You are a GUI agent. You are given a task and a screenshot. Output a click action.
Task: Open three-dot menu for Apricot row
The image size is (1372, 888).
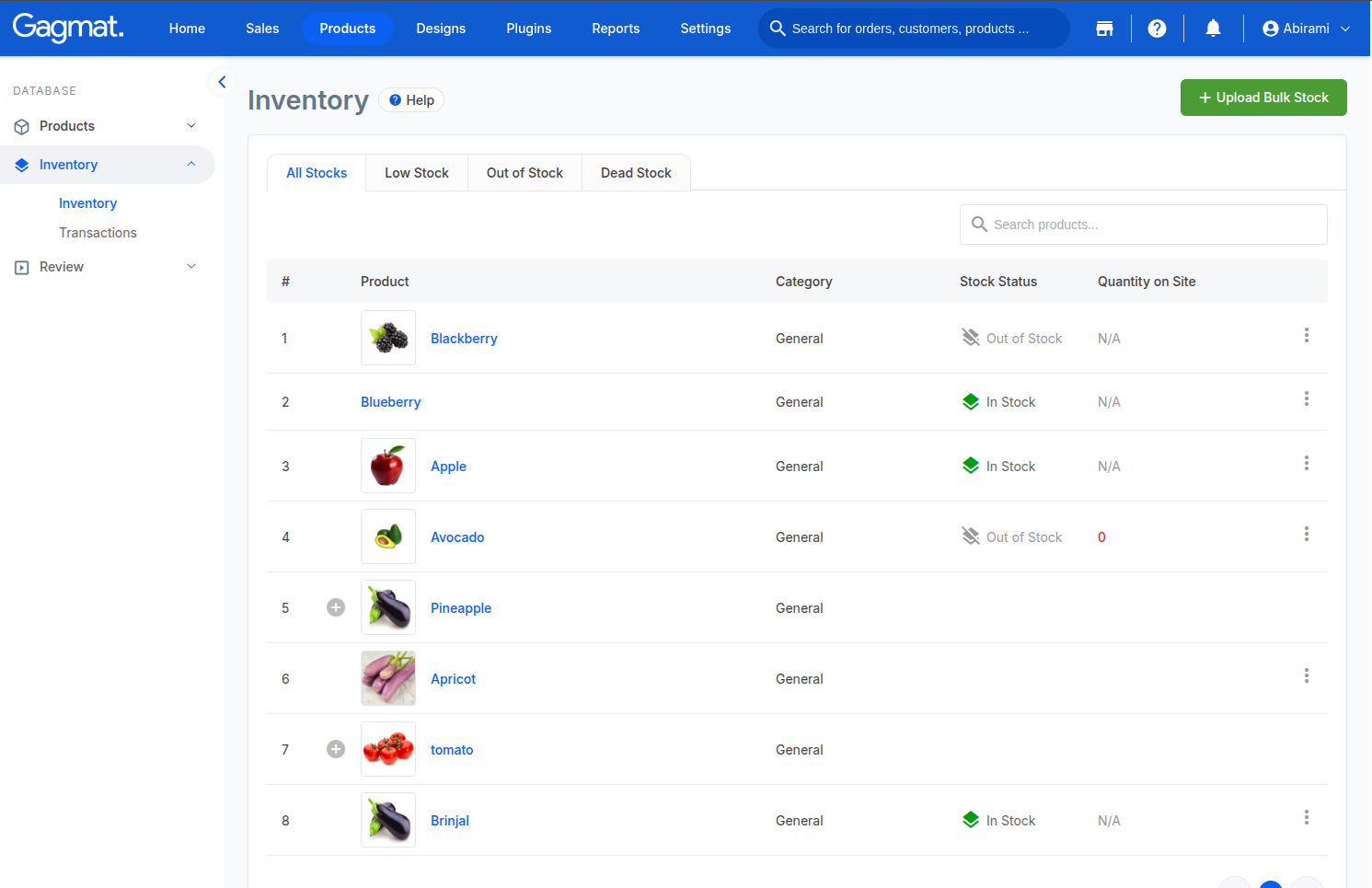(x=1306, y=675)
